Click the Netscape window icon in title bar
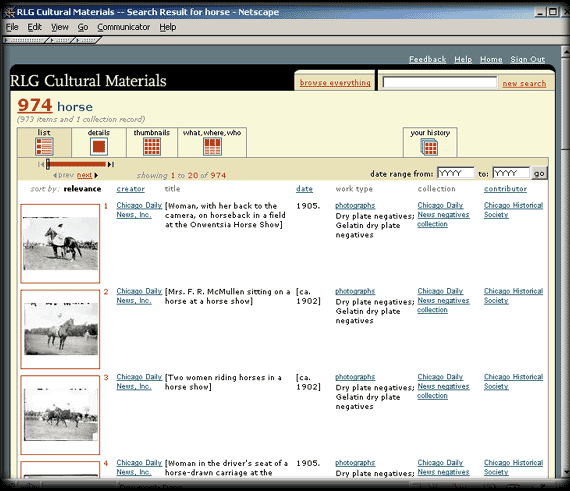Image resolution: width=570 pixels, height=491 pixels. coord(9,12)
